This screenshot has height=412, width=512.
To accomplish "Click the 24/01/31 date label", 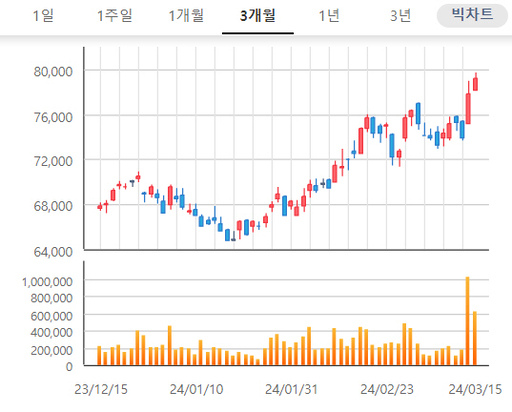I will coord(291,389).
